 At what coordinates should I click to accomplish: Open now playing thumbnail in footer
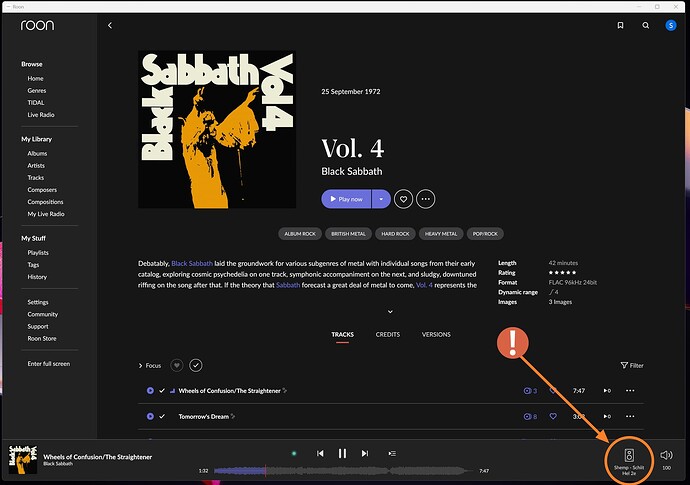[23, 459]
